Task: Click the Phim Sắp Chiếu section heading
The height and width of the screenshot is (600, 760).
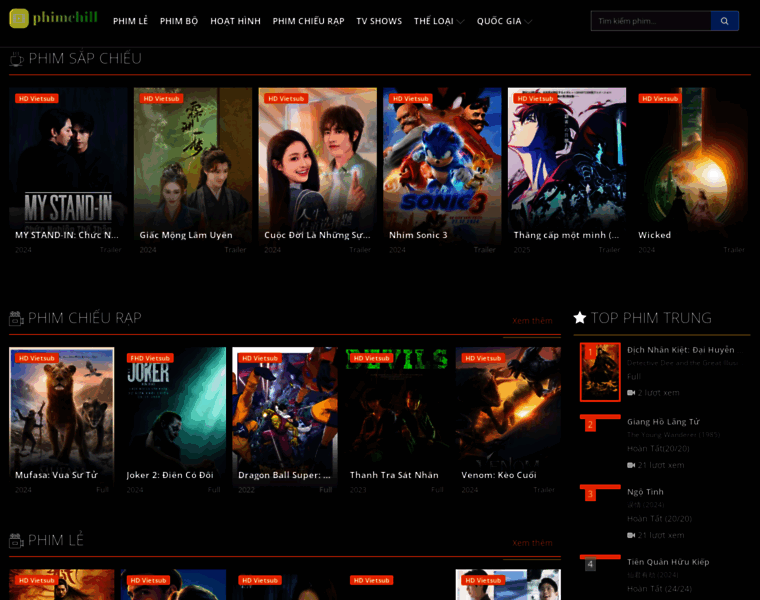Action: click(85, 59)
